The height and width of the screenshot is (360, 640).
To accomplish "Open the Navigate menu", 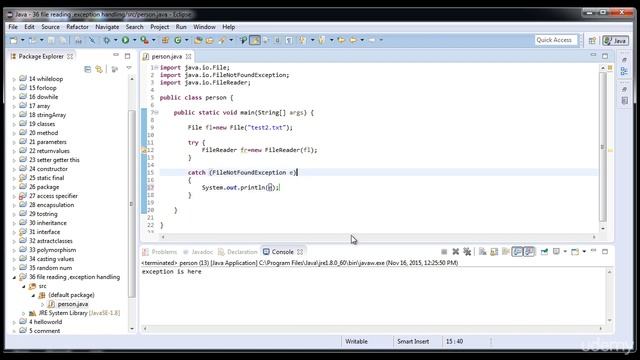I will tap(107, 27).
